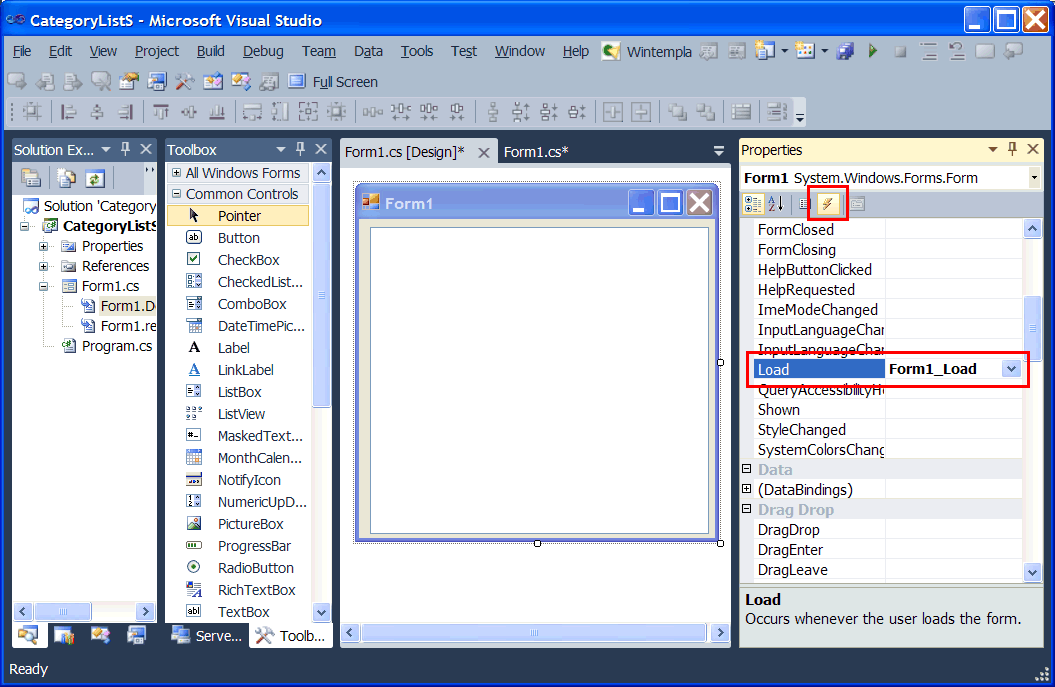Collapse the Common Controls group
Image resolution: width=1055 pixels, height=687 pixels.
click(x=176, y=194)
